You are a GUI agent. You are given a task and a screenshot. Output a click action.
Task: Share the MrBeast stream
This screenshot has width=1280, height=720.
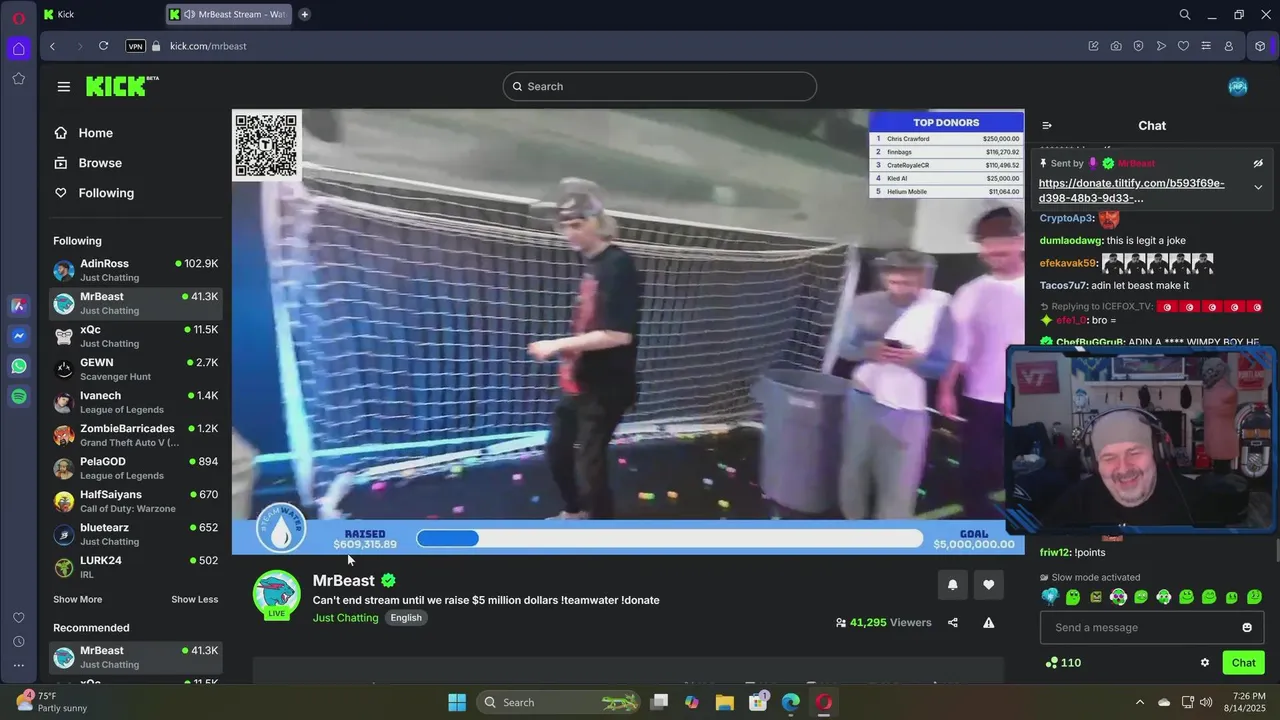point(953,622)
